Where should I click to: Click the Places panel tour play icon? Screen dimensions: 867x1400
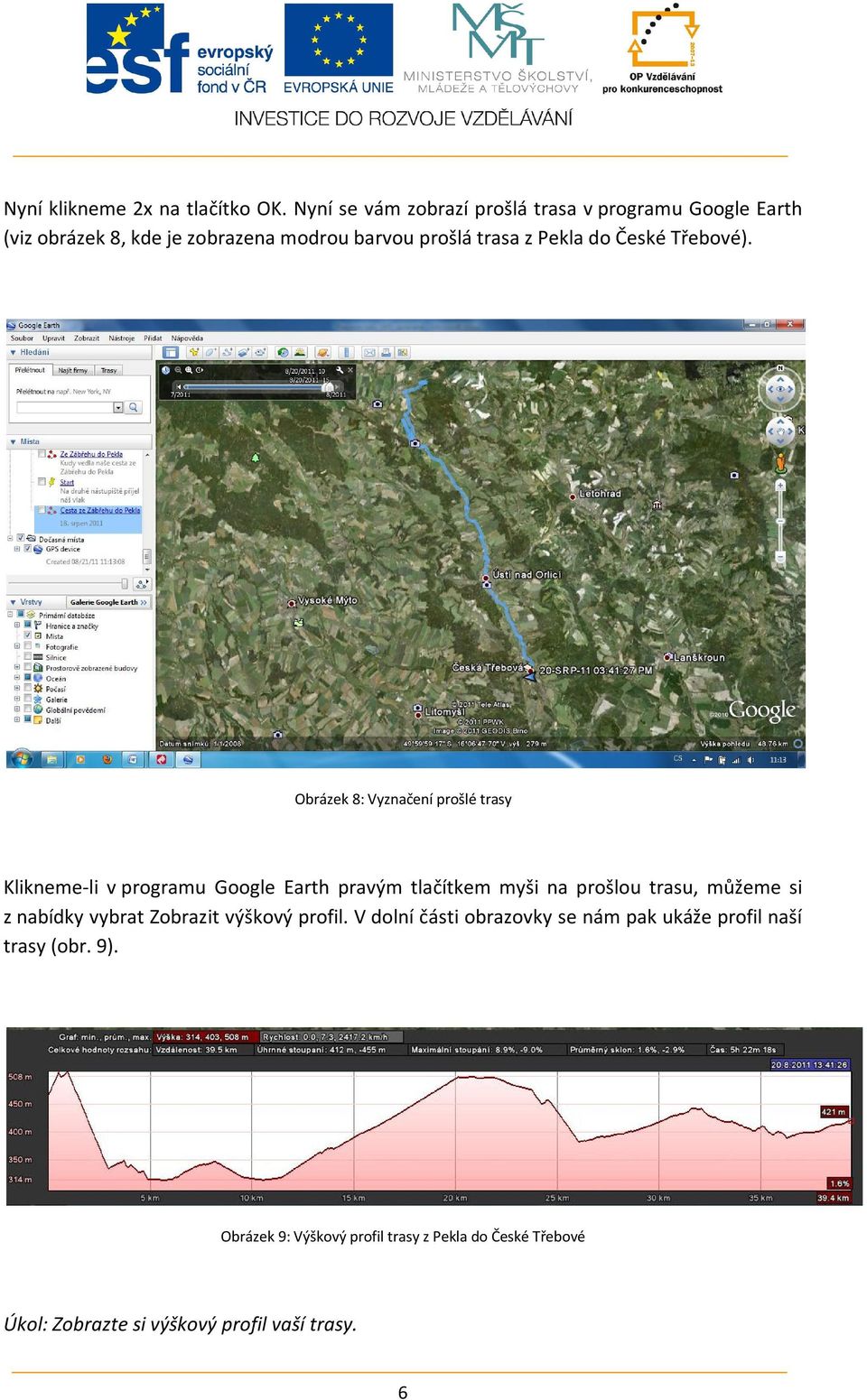(142, 584)
